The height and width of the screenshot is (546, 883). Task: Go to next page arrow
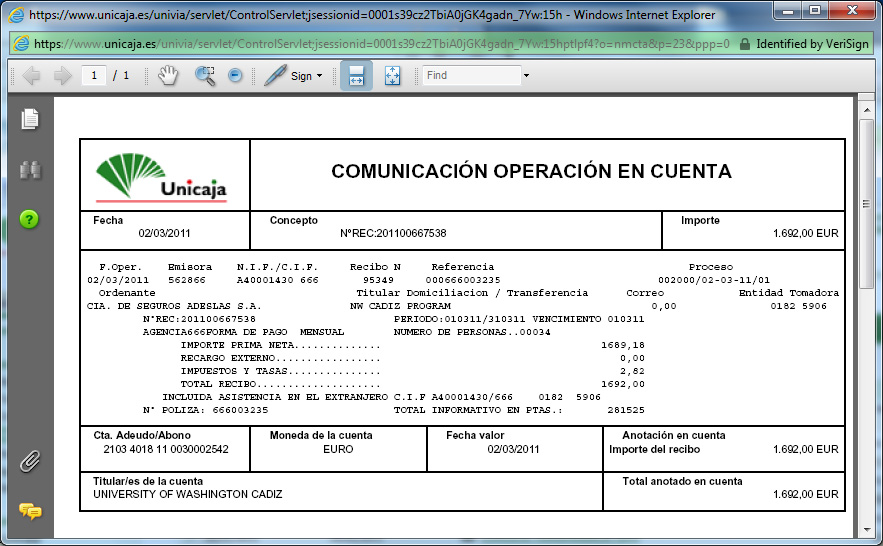63,75
